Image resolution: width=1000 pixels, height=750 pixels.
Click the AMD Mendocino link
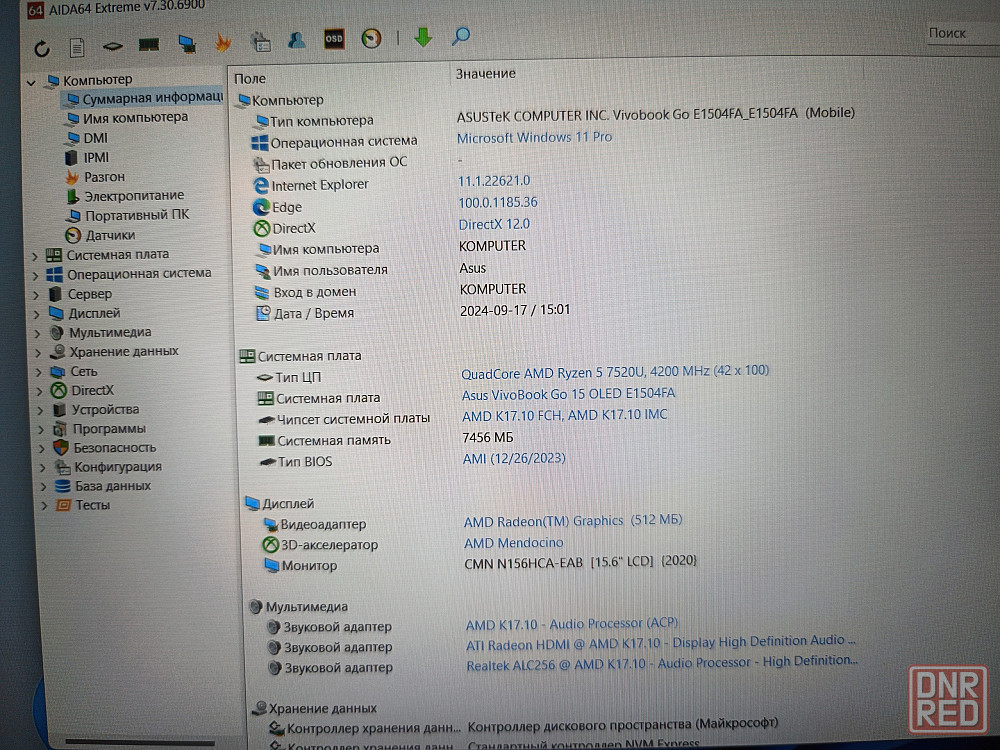pyautogui.click(x=514, y=543)
